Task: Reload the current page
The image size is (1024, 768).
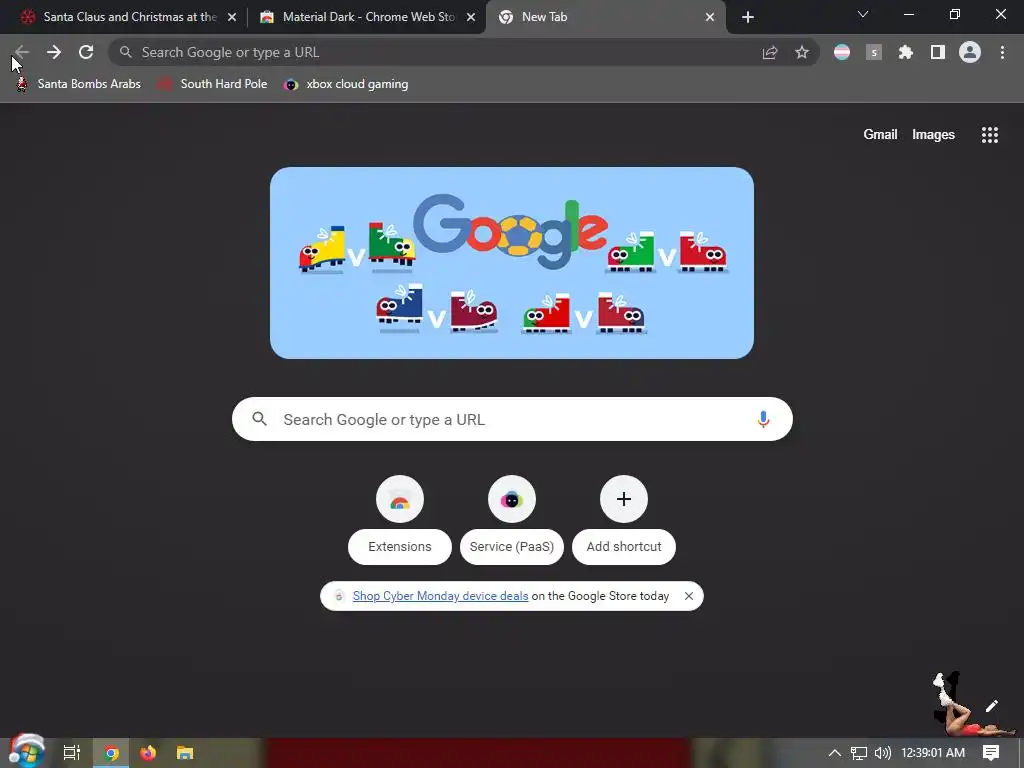Action: (x=86, y=52)
